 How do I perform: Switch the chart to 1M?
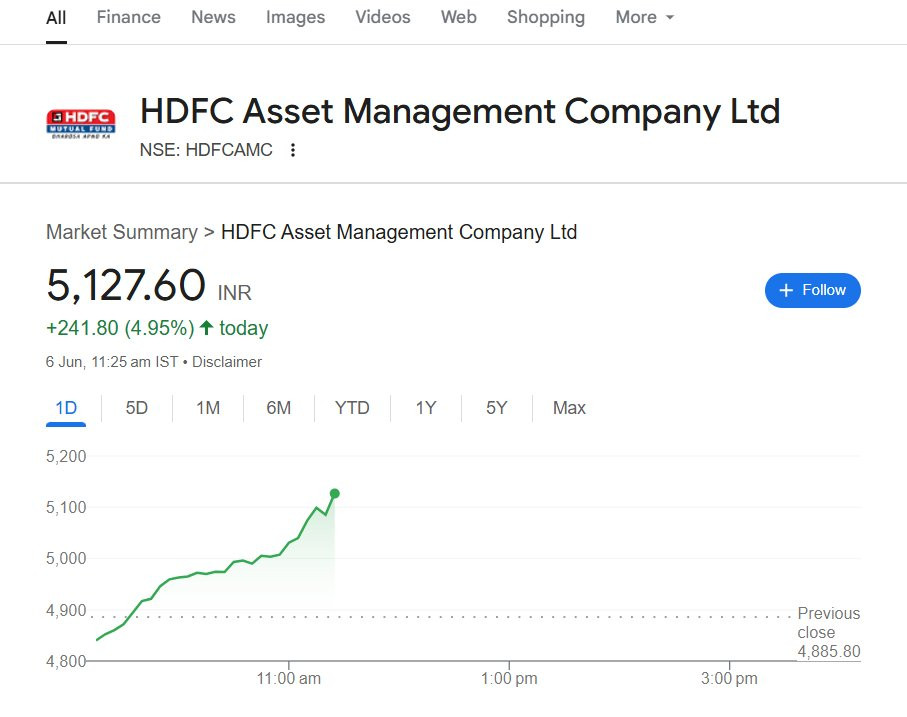click(208, 408)
